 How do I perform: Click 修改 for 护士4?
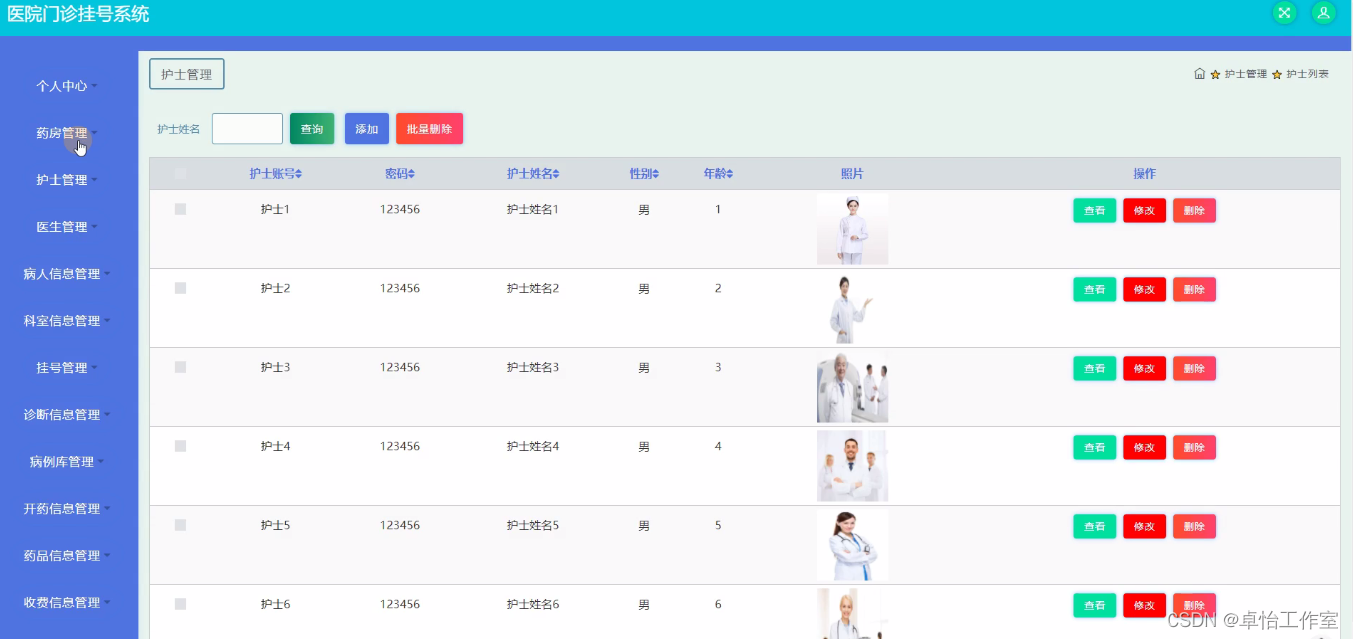[x=1145, y=447]
